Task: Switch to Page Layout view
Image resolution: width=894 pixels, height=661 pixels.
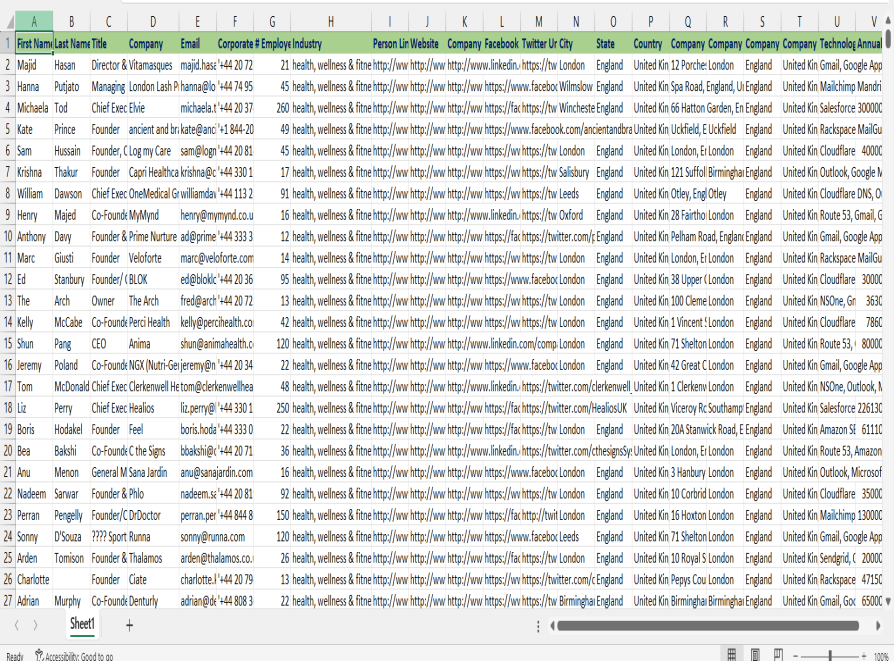Action: [754, 654]
